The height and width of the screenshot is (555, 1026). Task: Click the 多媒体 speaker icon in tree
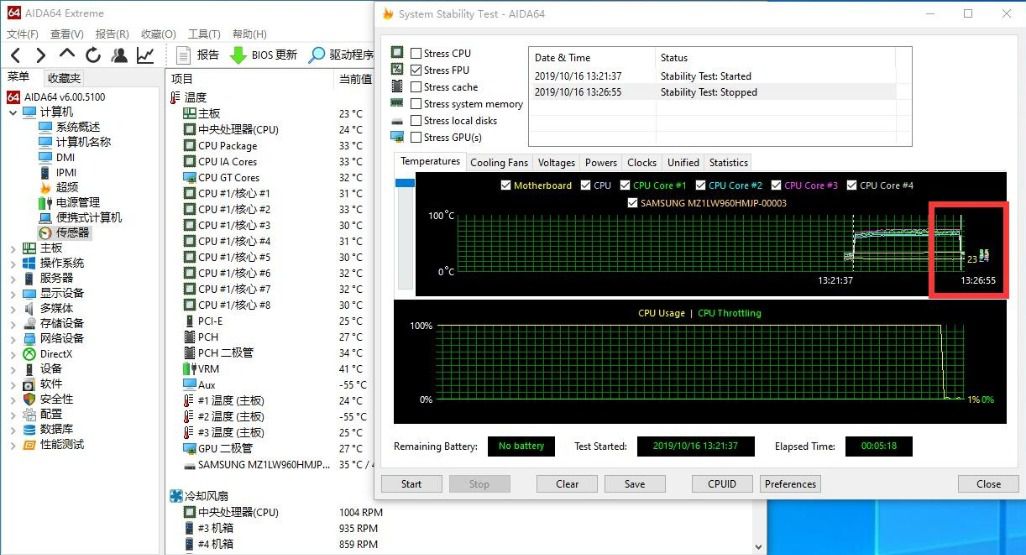coord(29,308)
